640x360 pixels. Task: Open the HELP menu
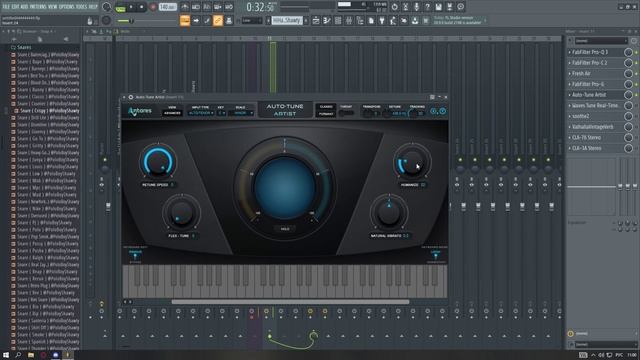93,7
